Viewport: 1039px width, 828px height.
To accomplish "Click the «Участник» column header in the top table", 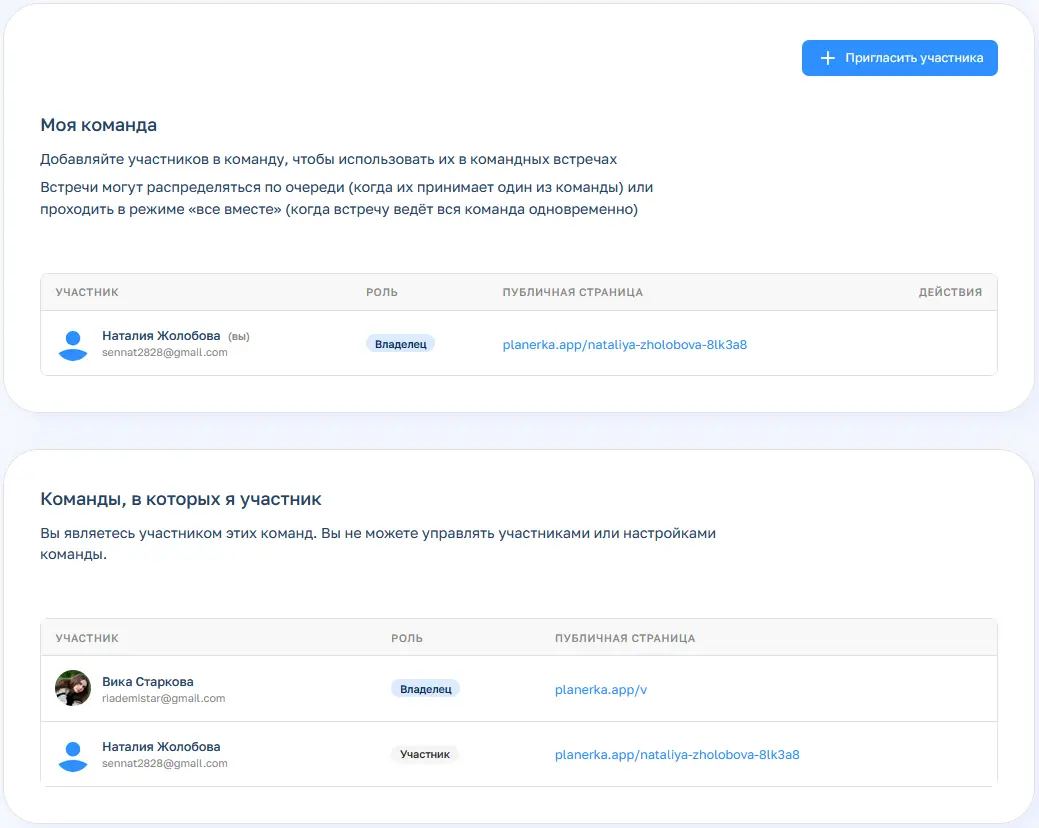I will (87, 292).
